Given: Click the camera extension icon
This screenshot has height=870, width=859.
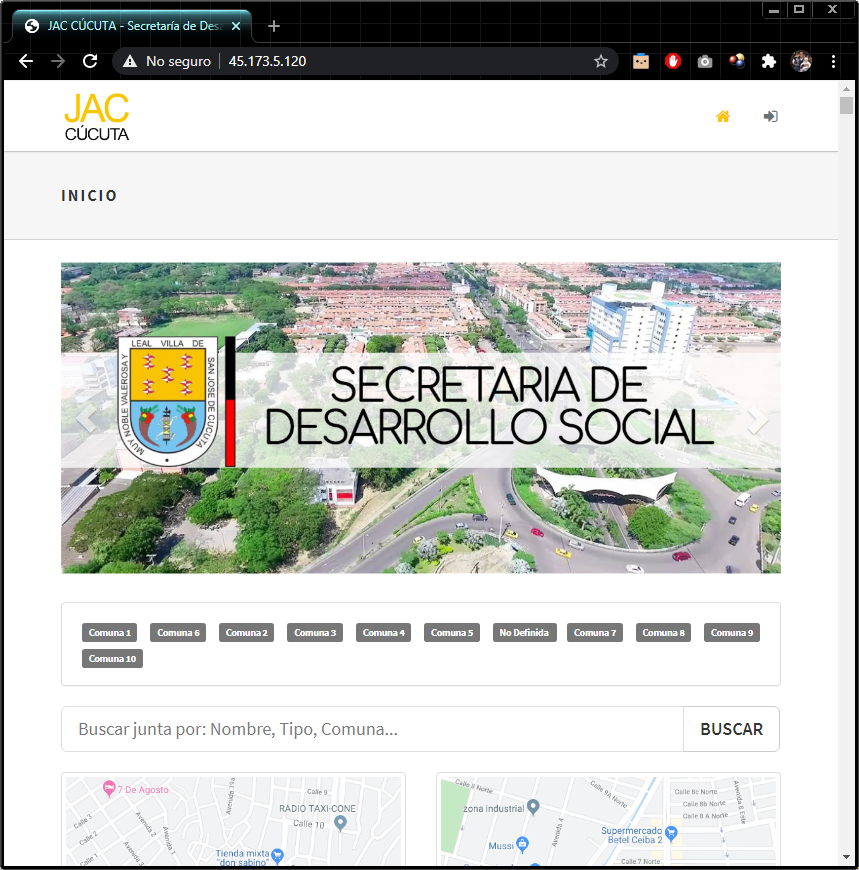Looking at the screenshot, I should (x=705, y=61).
